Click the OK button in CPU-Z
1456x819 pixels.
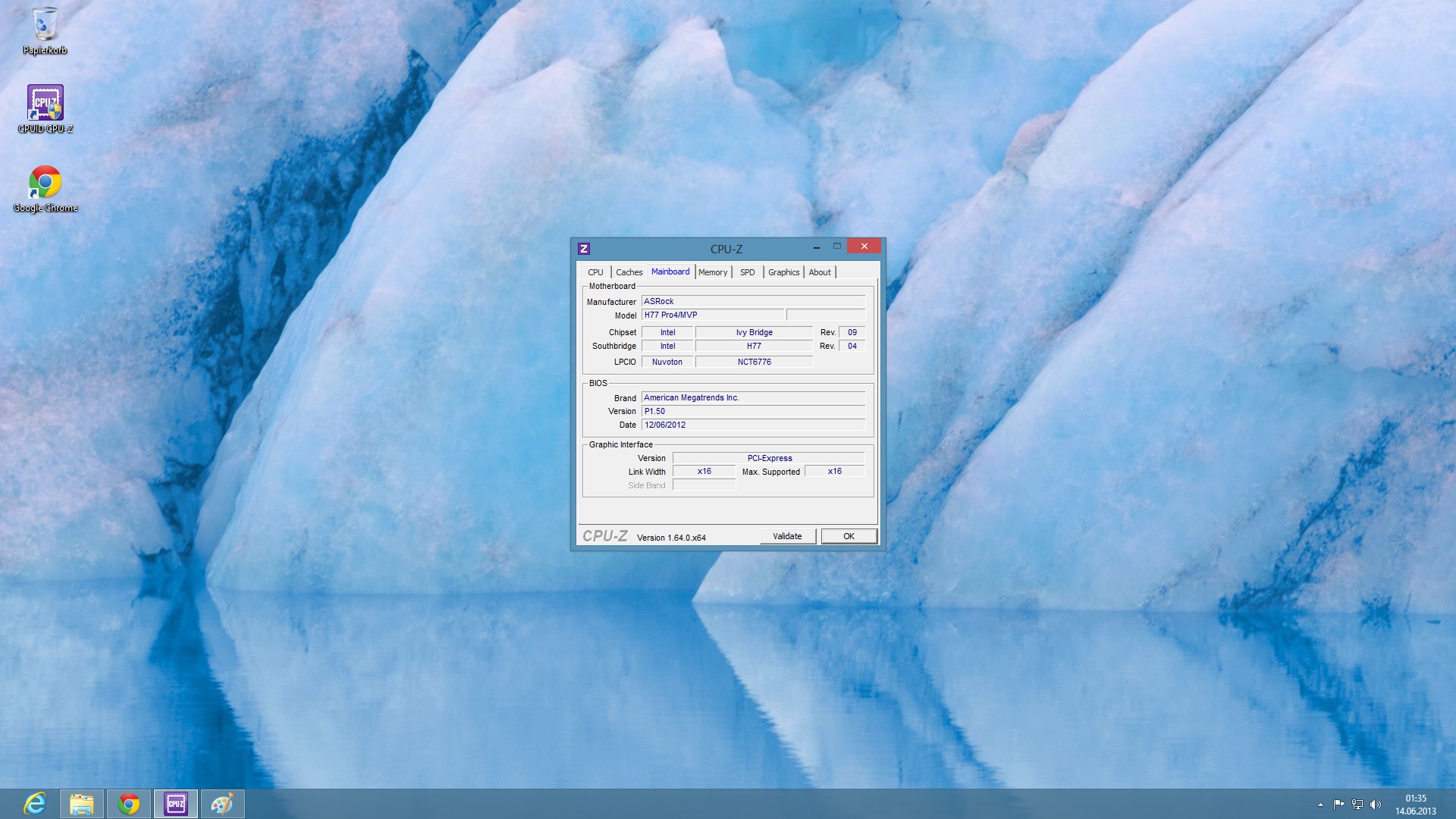click(849, 536)
